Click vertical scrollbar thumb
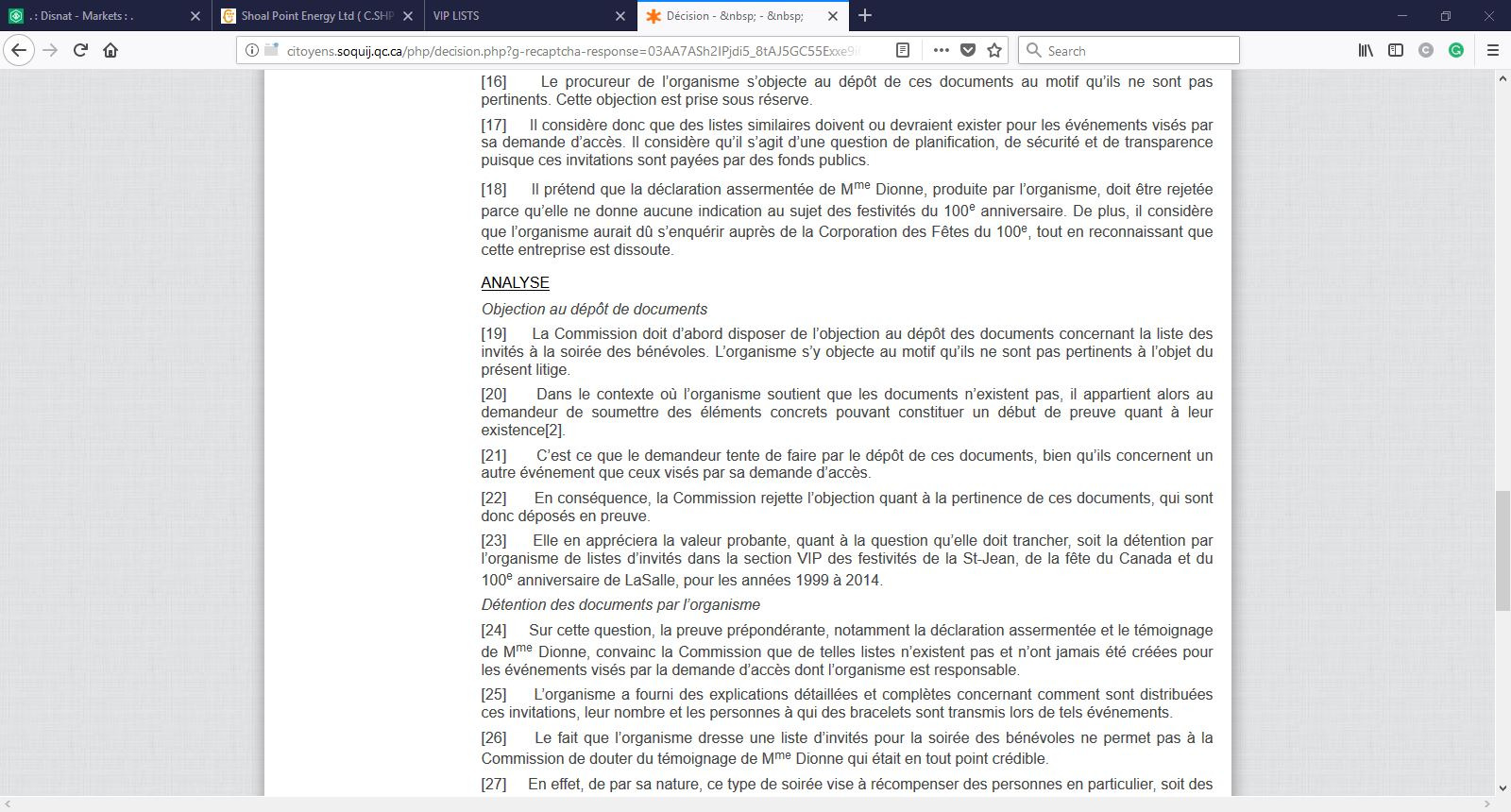Viewport: 1511px width, 812px height. point(1502,550)
